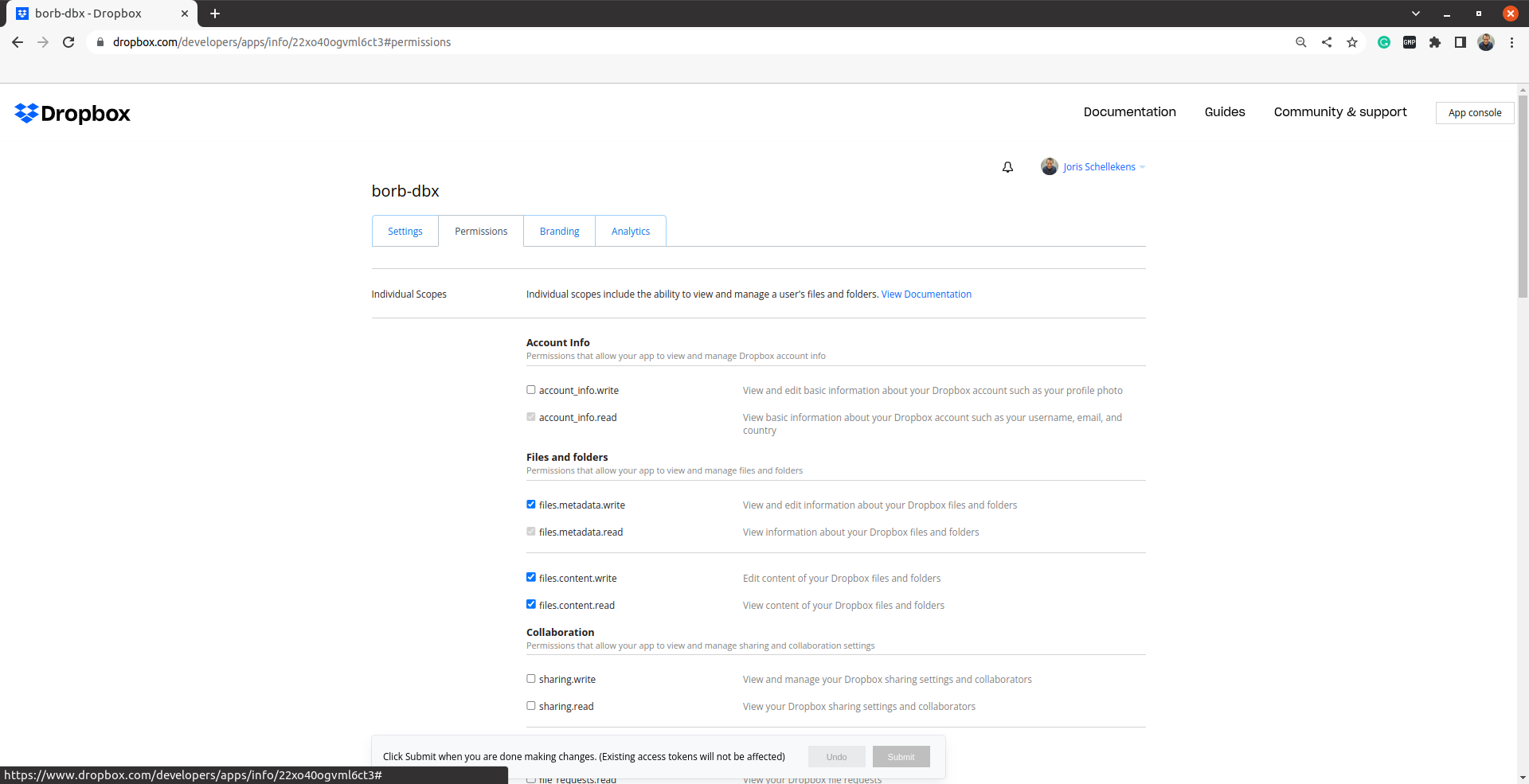Enable the sharing.read checkbox
Image resolution: width=1529 pixels, height=784 pixels.
531,706
